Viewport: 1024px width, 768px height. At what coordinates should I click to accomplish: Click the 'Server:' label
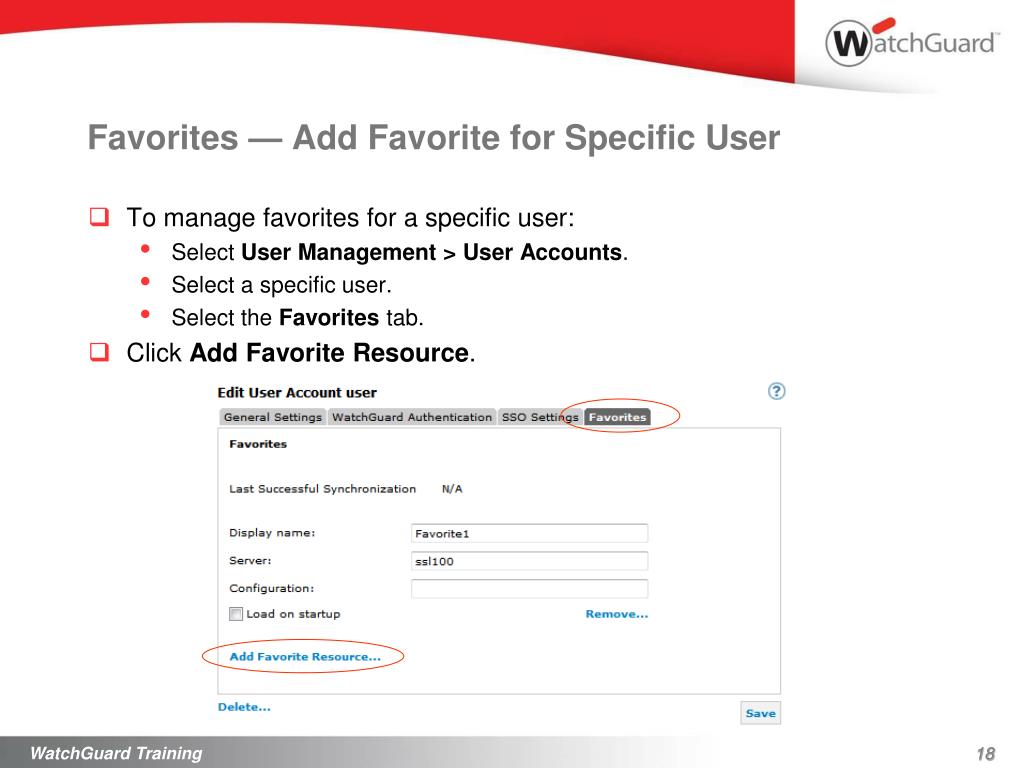(250, 560)
